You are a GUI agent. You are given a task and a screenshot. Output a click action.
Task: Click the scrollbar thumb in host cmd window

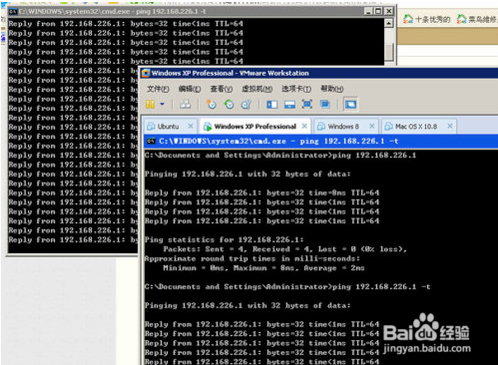click(389, 51)
